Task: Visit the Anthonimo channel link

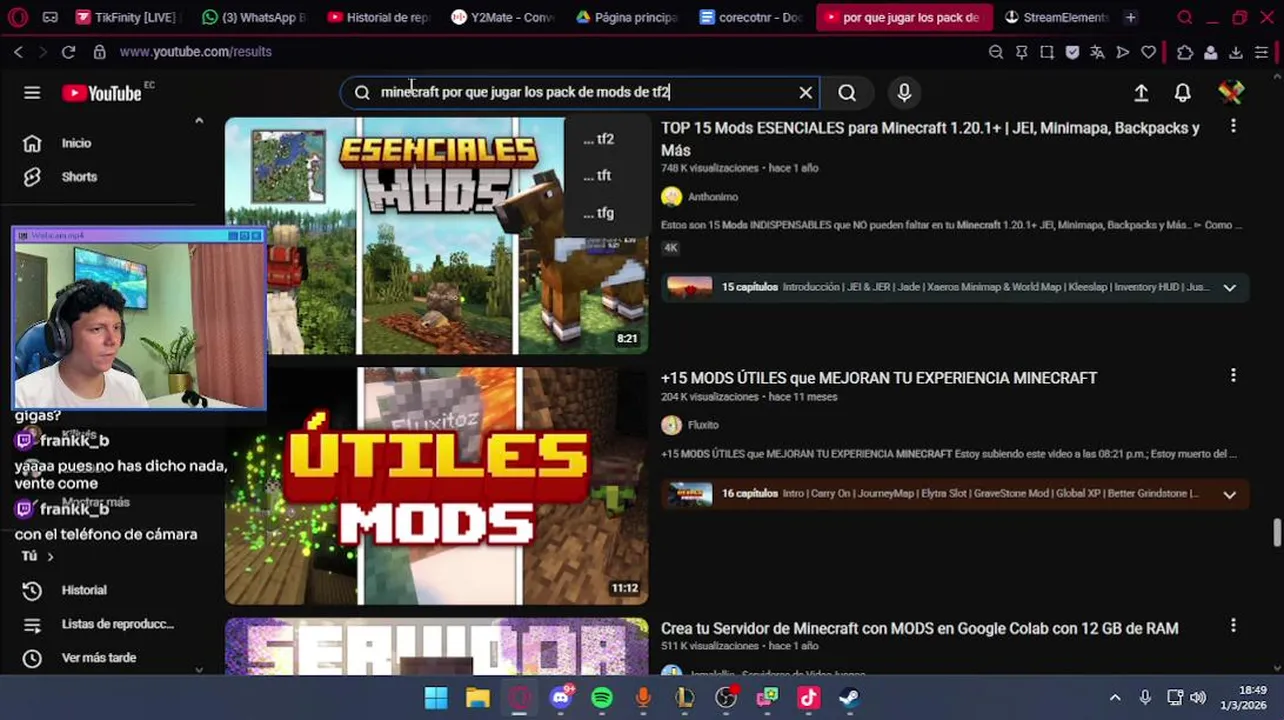Action: coord(713,197)
